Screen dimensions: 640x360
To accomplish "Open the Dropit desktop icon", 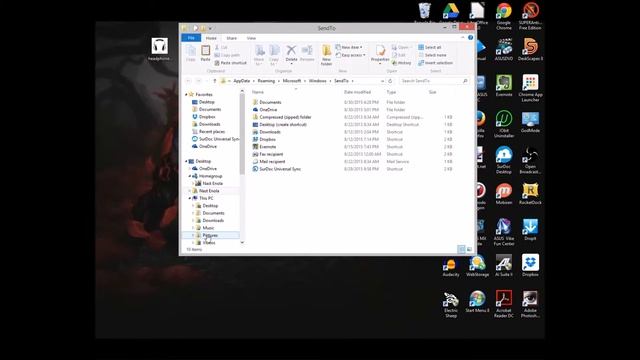I will pos(530,229).
